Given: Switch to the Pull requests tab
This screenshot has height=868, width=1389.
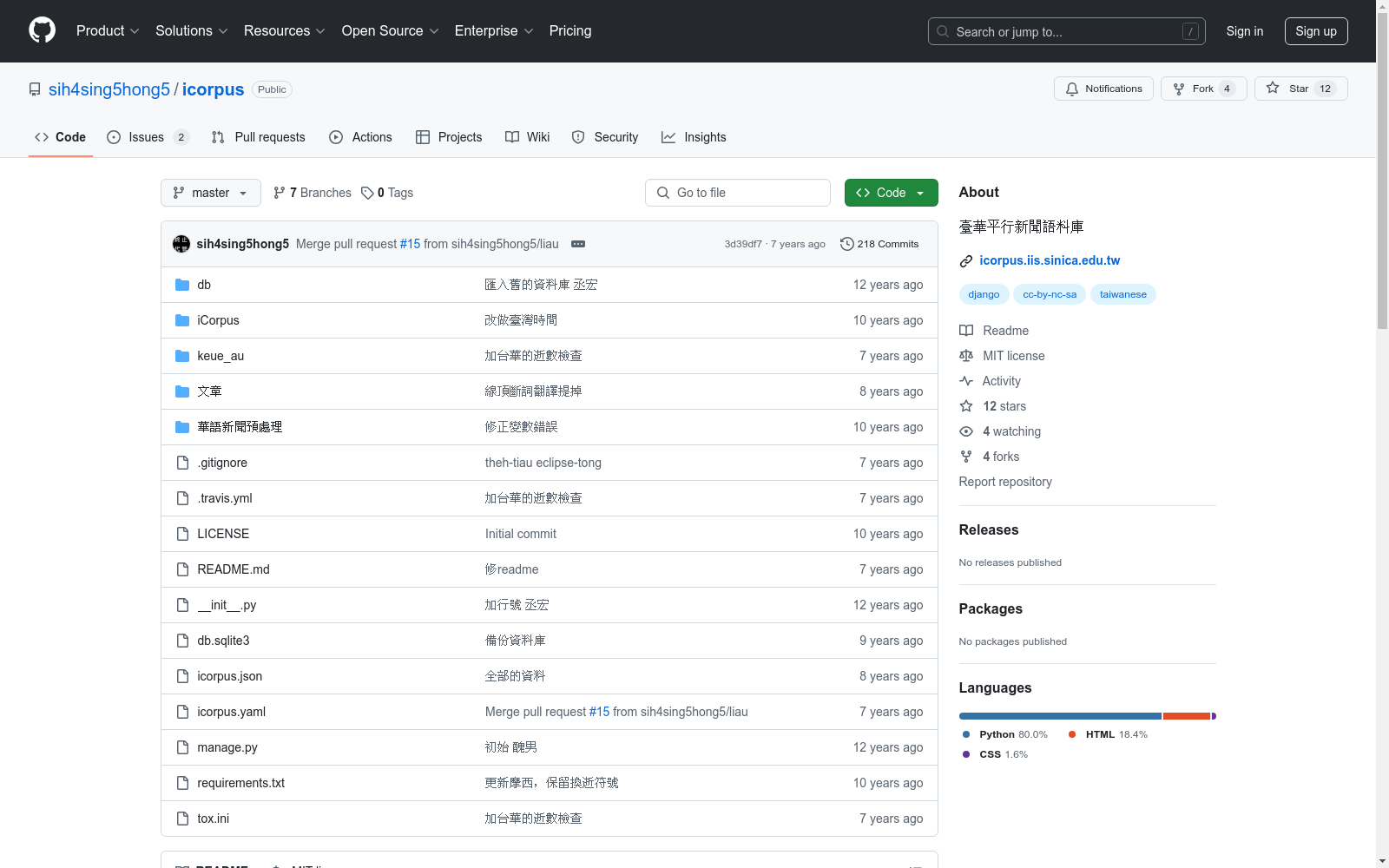Looking at the screenshot, I should tap(259, 137).
